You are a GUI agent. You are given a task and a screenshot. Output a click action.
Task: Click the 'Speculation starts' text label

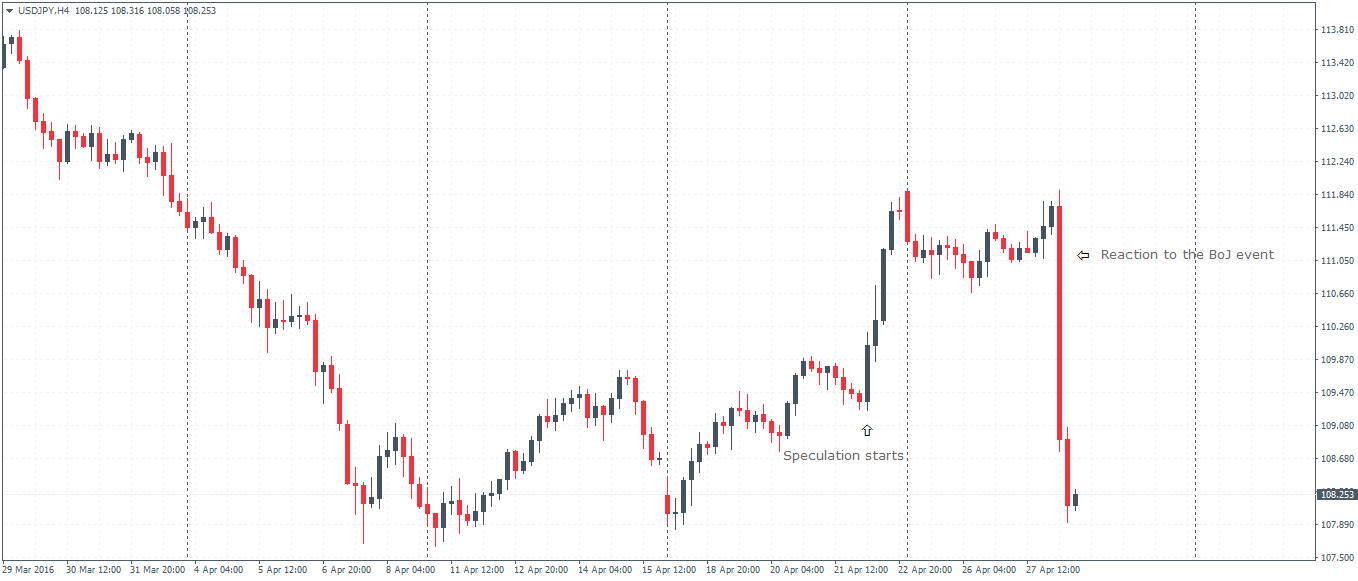pos(843,456)
